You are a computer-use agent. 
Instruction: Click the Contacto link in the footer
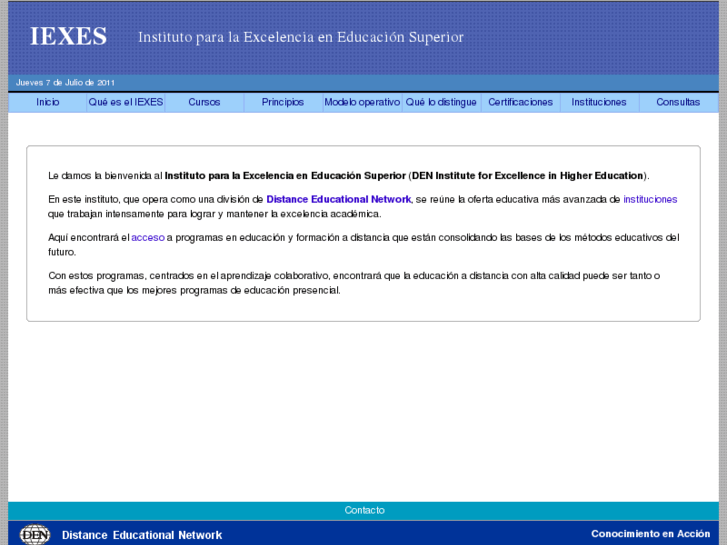(x=364, y=510)
